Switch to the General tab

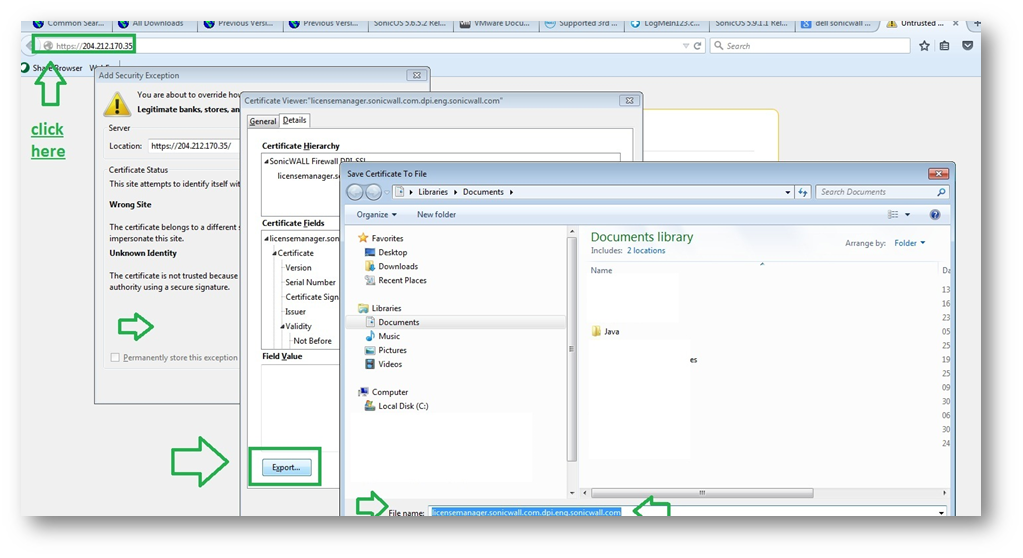[x=263, y=121]
